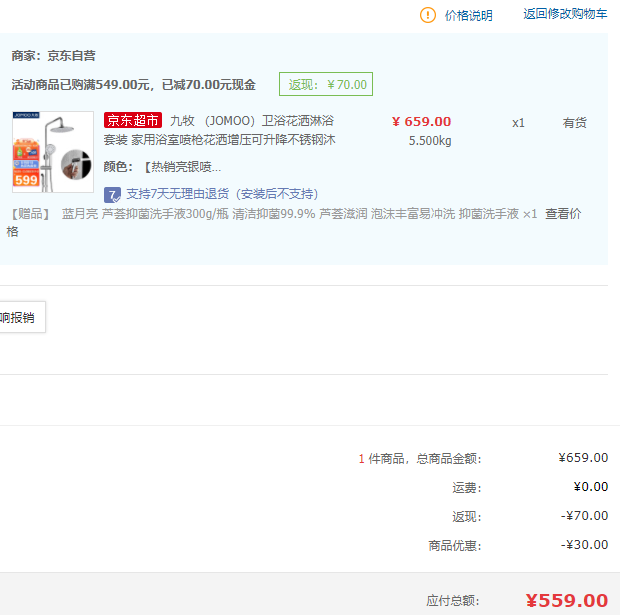Click the 返现 -¥70.00 summary value

pos(584,515)
